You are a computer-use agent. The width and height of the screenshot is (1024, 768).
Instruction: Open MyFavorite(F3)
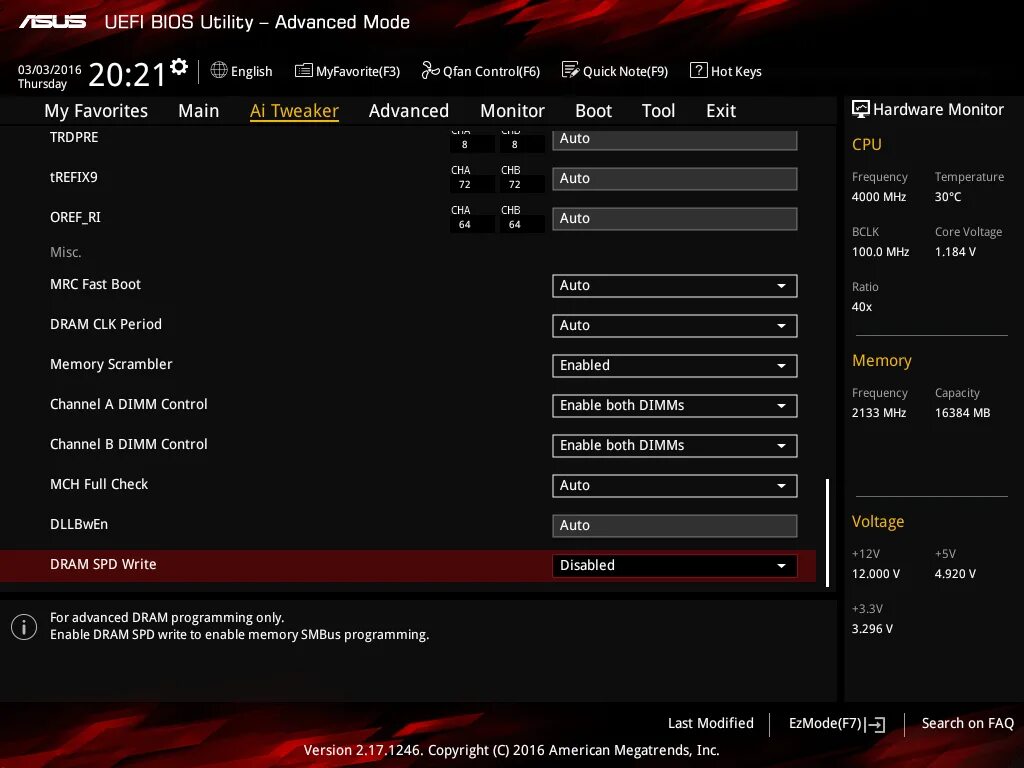347,71
